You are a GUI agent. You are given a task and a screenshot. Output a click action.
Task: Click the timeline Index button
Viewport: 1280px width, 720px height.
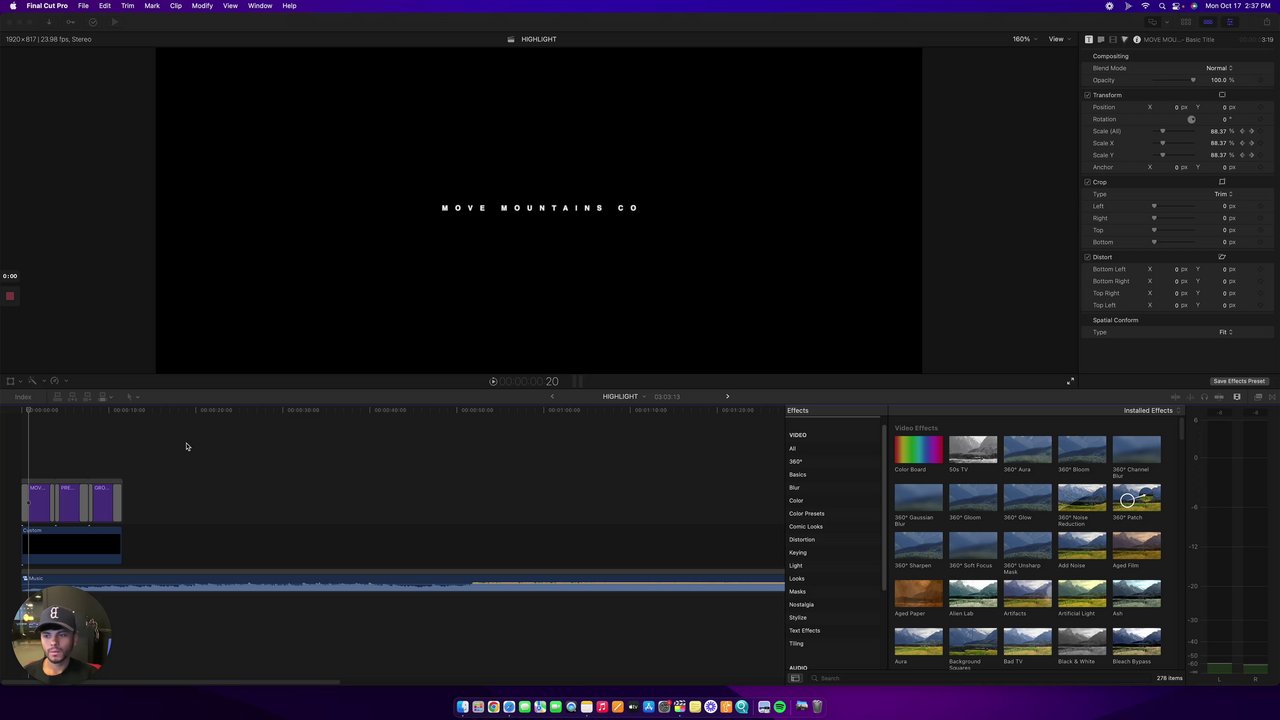point(23,397)
